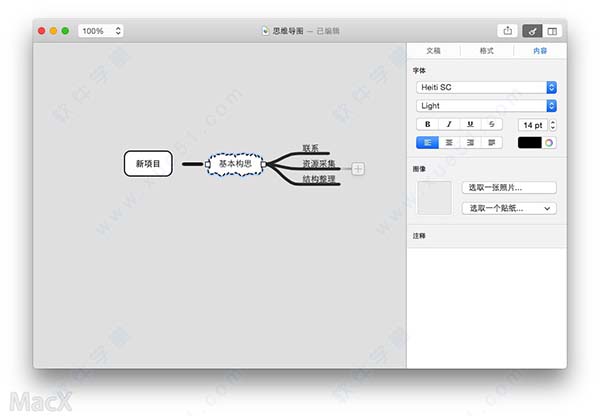Open the Light font weight dropdown

[486, 106]
